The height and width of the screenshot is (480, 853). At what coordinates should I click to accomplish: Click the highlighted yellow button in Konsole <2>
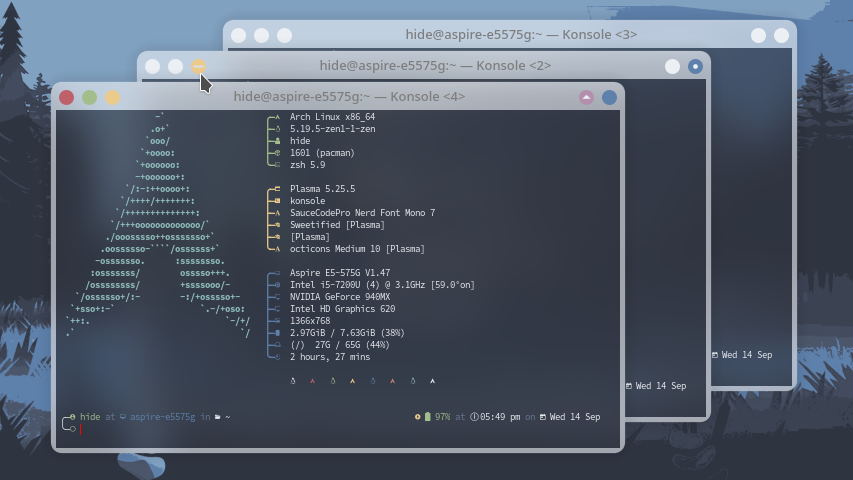[x=199, y=66]
